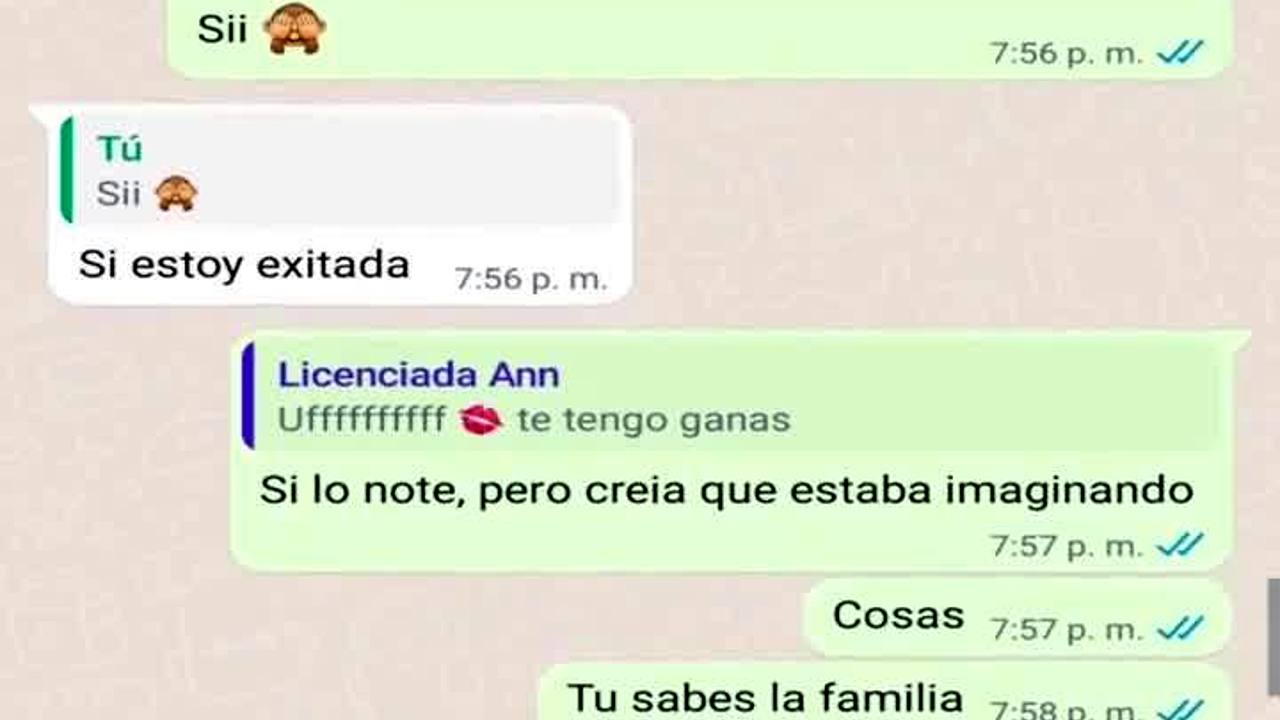Tap the kiss lips emoji in quoted message

point(481,421)
